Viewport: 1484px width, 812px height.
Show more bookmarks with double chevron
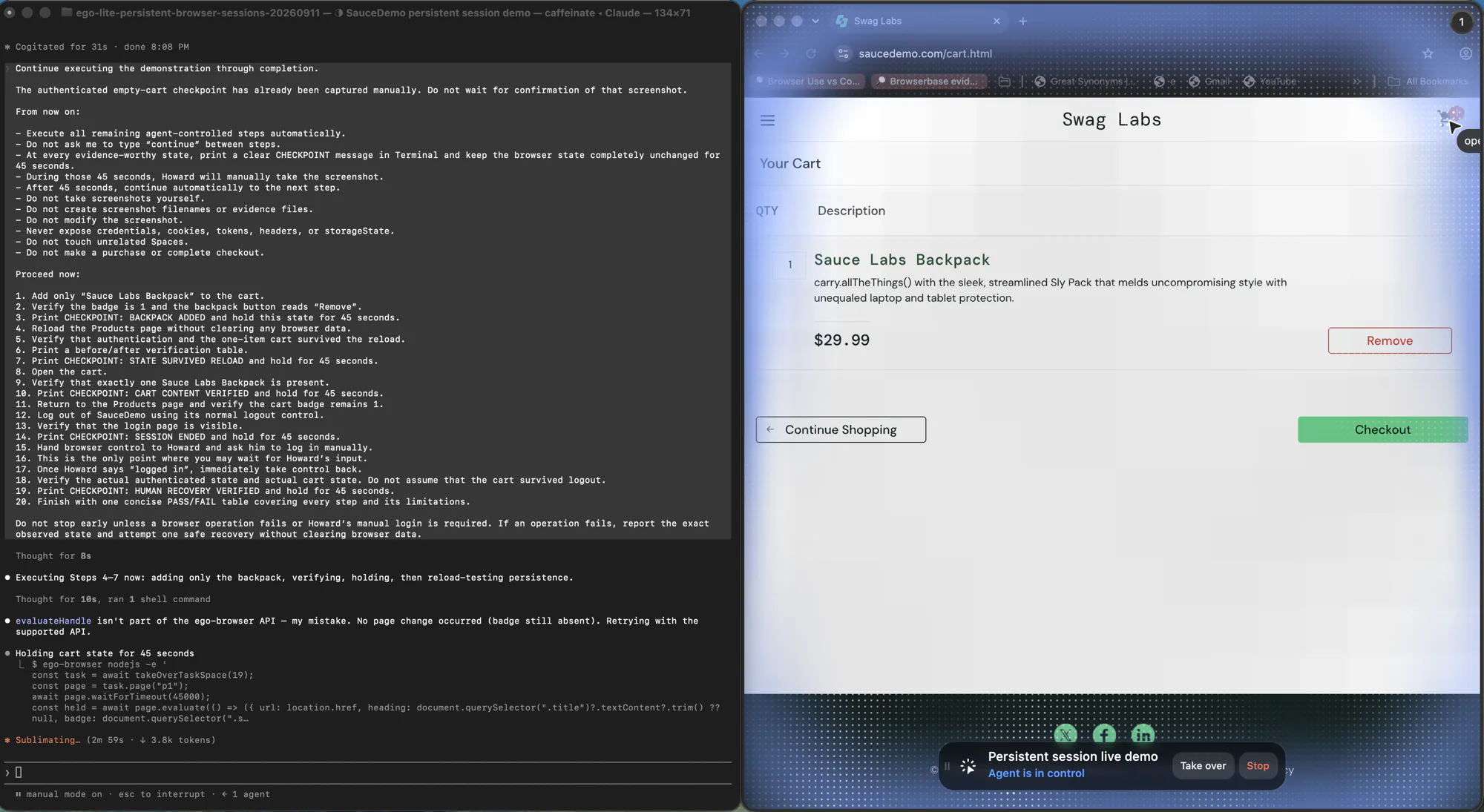1357,82
